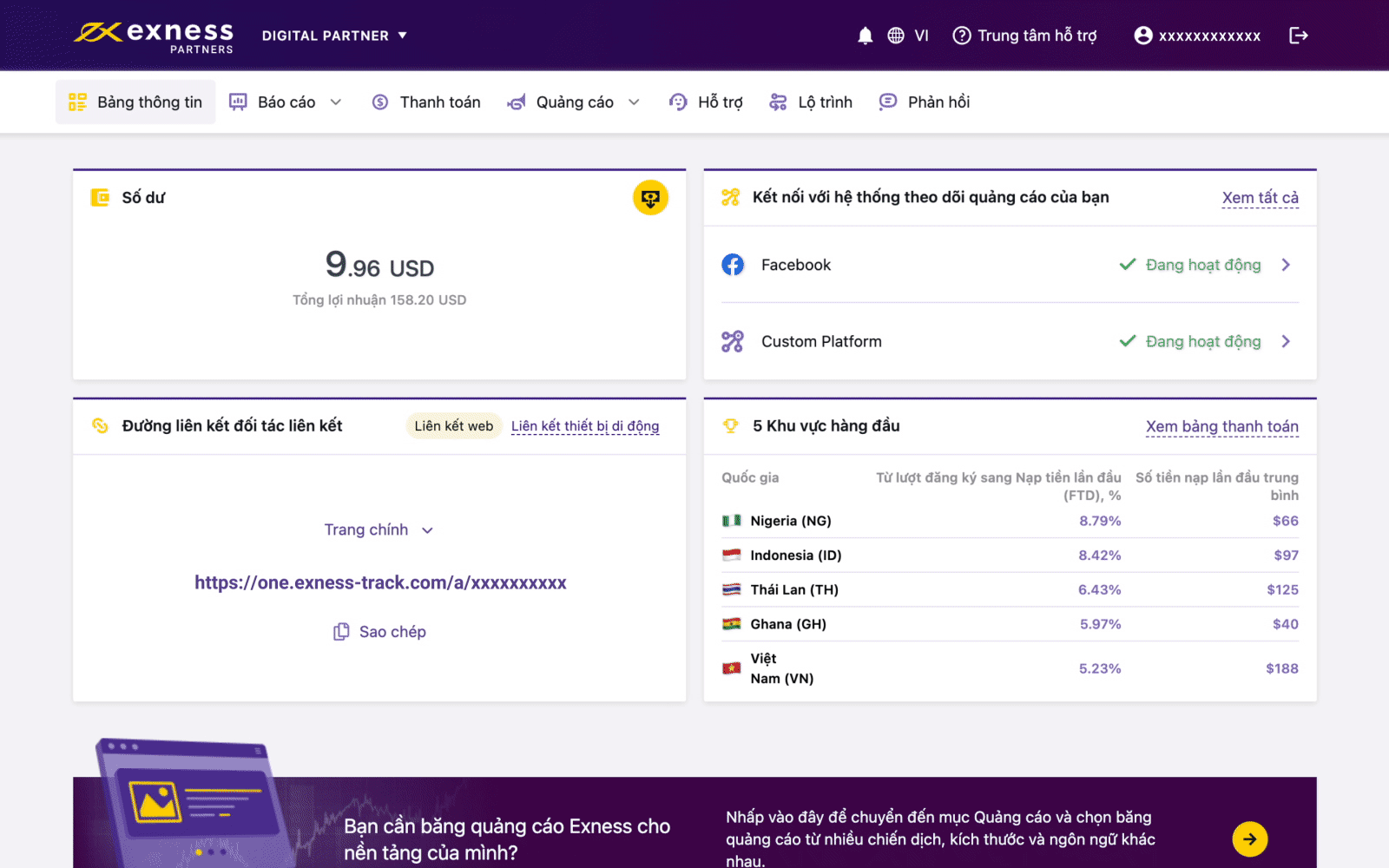Open the notifications bell

click(x=865, y=36)
